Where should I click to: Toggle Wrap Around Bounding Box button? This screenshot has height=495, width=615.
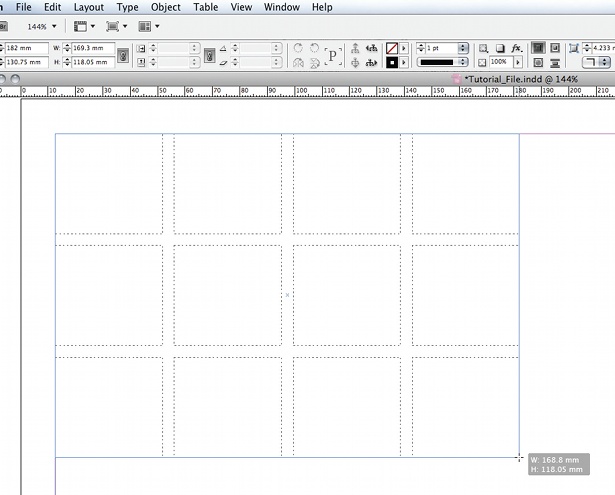coord(555,48)
